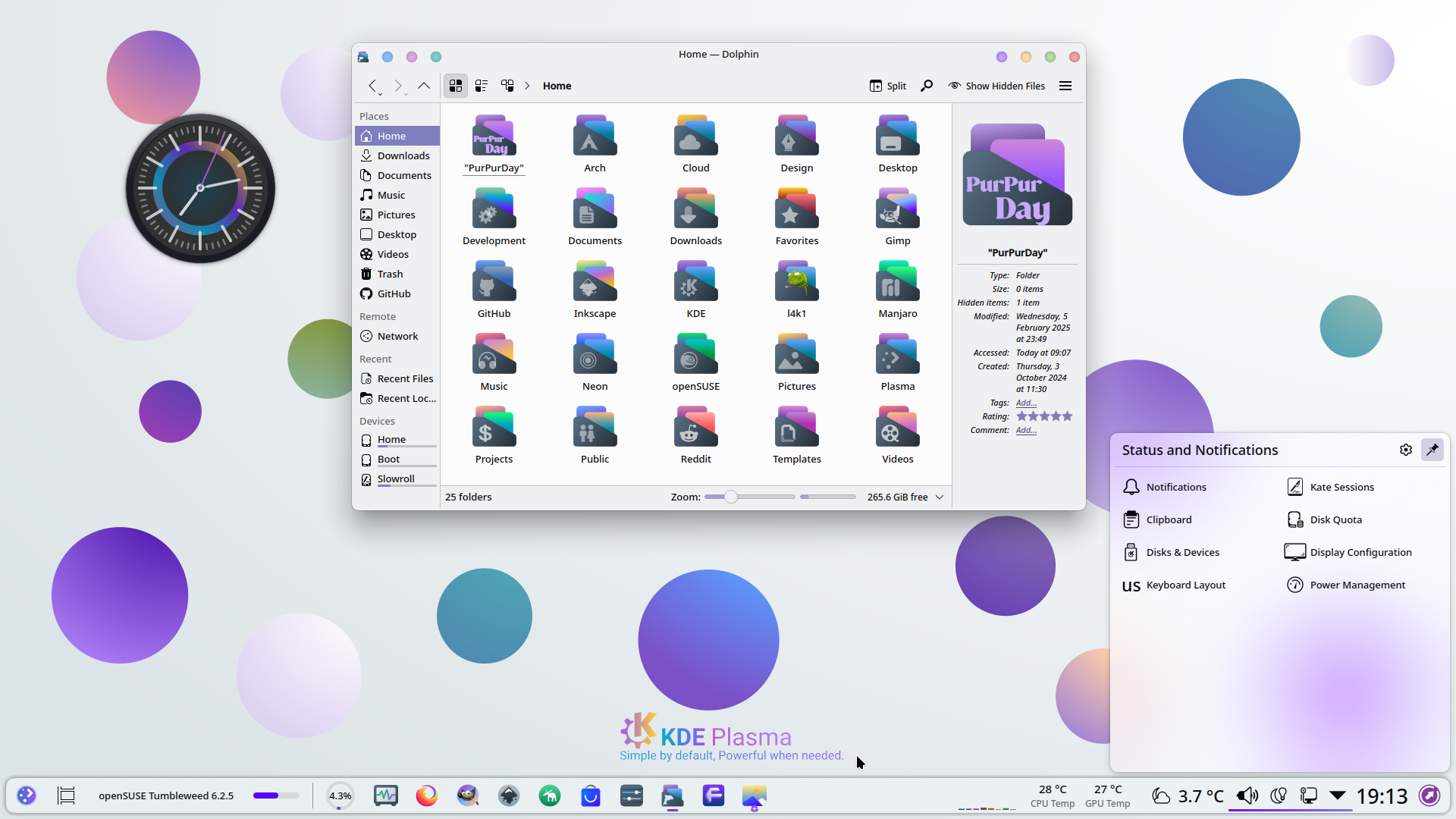Select Network under Remote

click(x=397, y=336)
